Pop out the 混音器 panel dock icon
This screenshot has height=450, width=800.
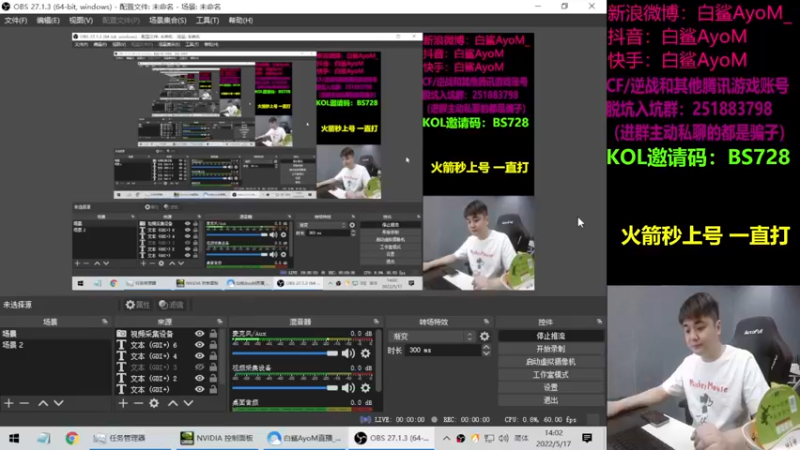(x=376, y=321)
